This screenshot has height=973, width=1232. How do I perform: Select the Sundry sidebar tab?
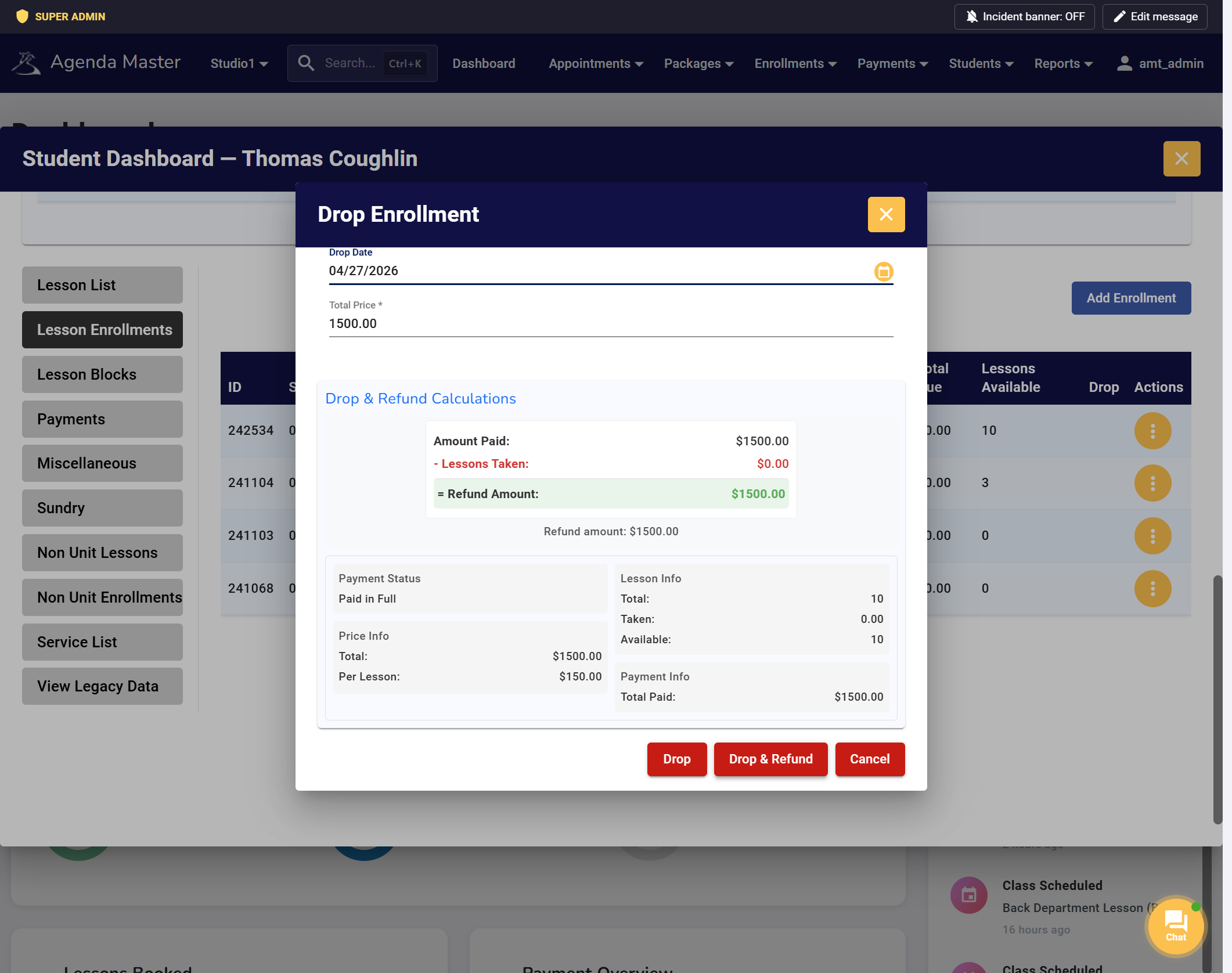102,508
